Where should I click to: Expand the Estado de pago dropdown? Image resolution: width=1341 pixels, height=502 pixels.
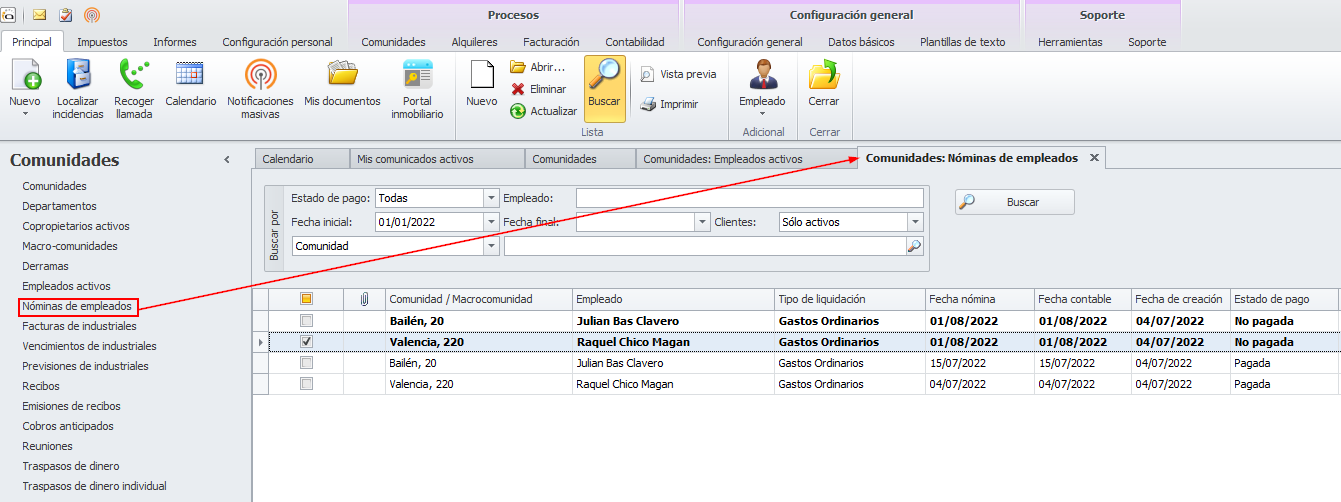click(x=491, y=198)
